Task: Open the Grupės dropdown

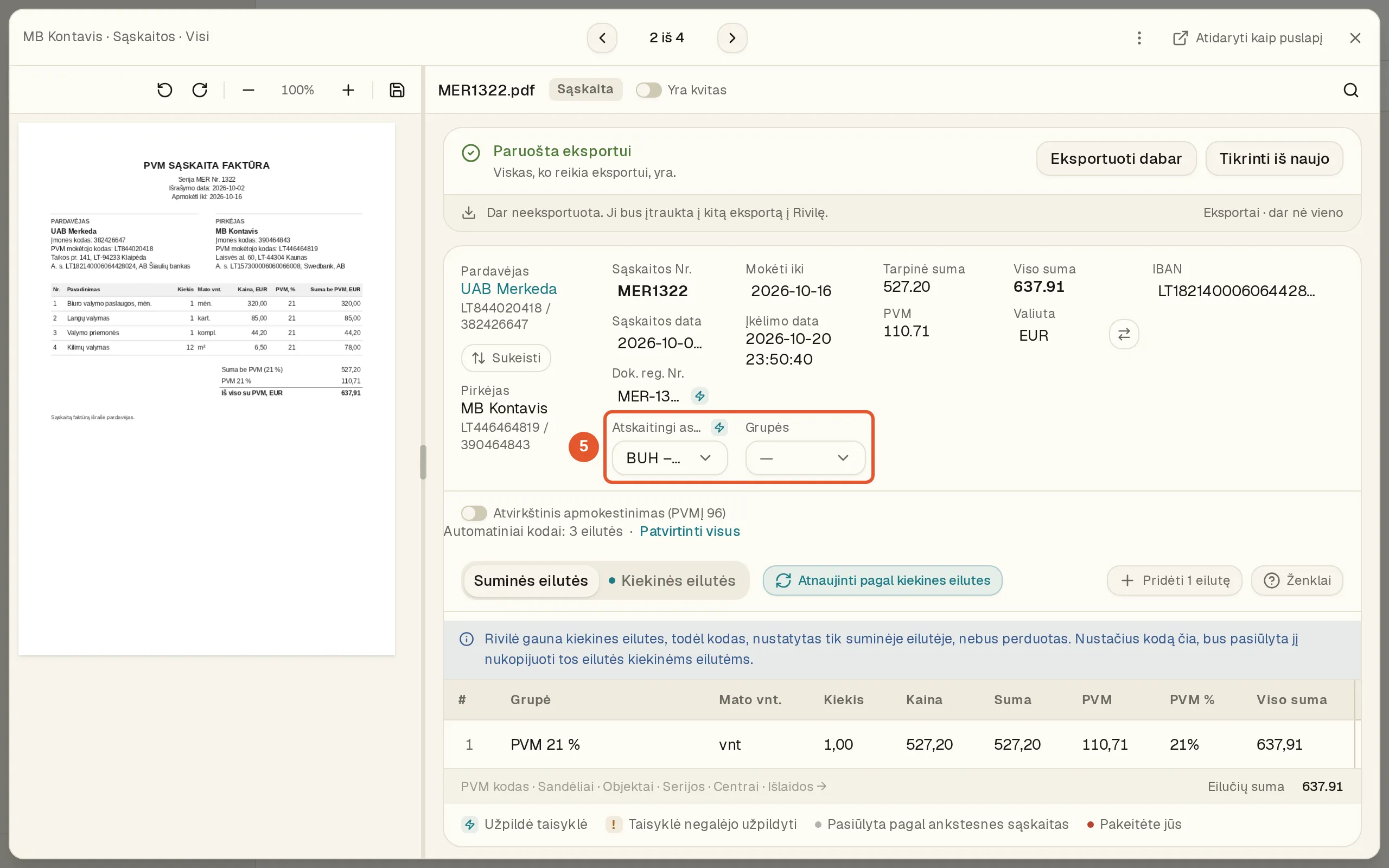Action: (x=805, y=458)
